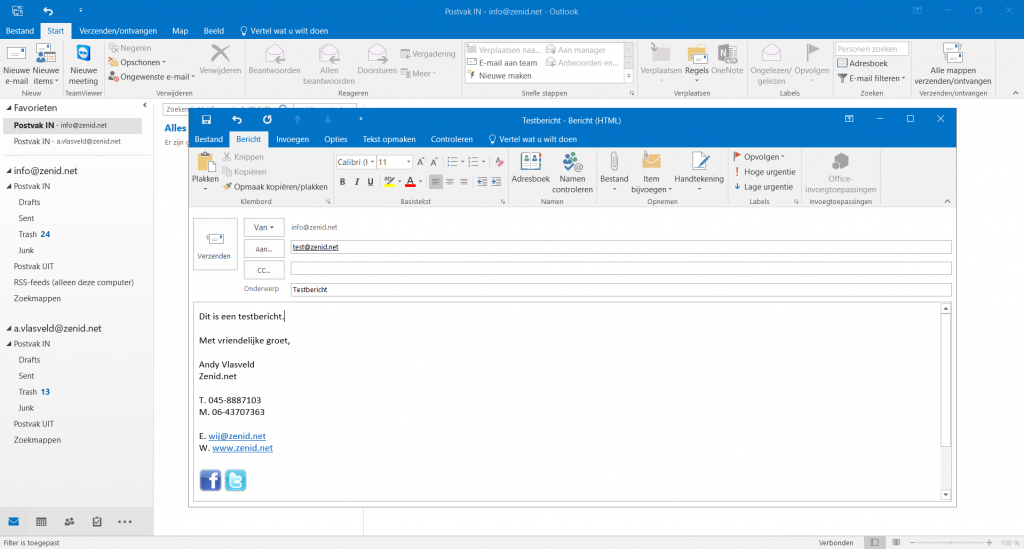Apply Opmaak kopiëren/plakken format painter
Viewport: 1024px width, 549px height.
(x=275, y=187)
